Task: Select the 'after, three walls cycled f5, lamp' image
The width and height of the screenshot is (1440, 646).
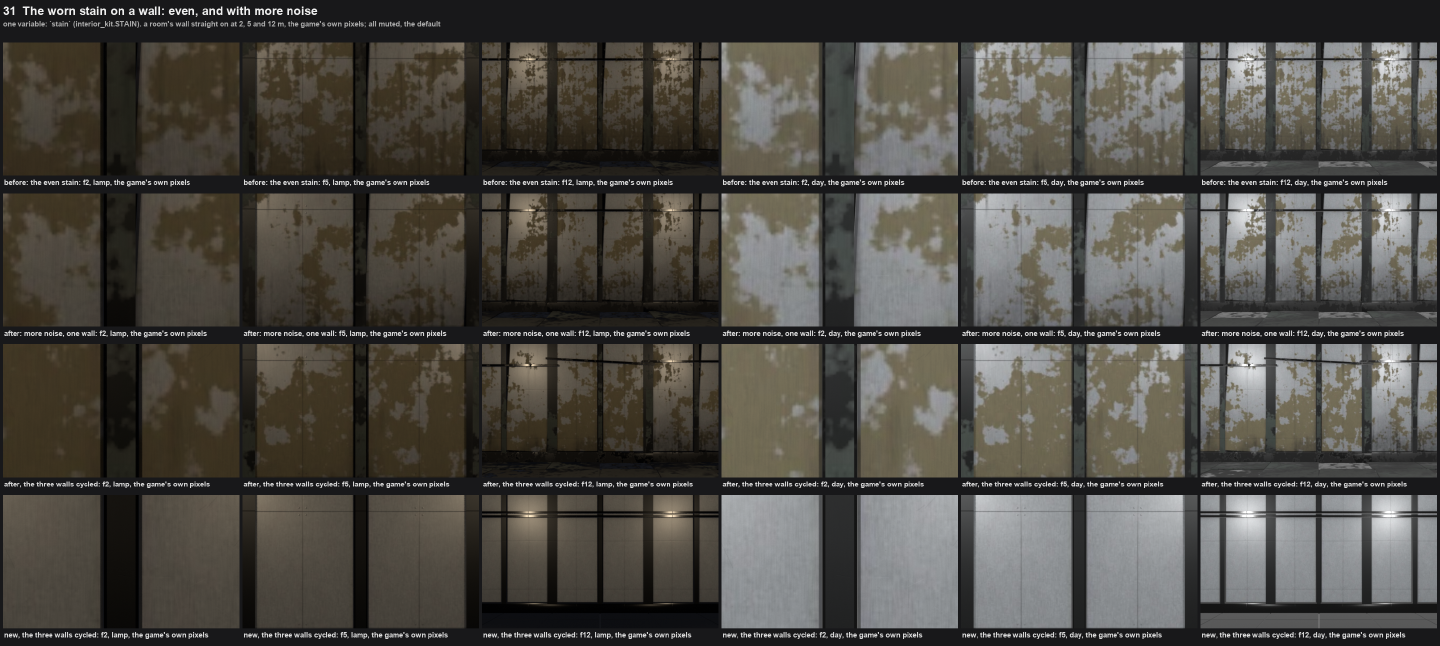Action: tap(361, 411)
